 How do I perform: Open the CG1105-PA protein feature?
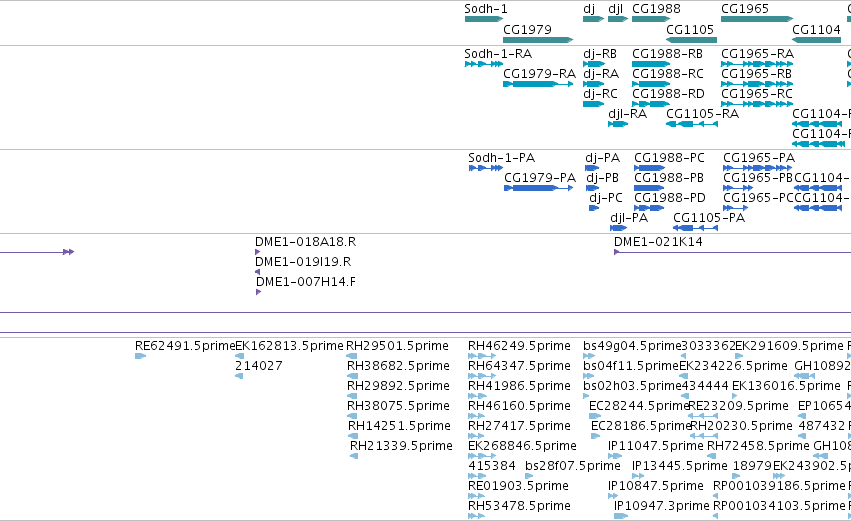click(695, 228)
